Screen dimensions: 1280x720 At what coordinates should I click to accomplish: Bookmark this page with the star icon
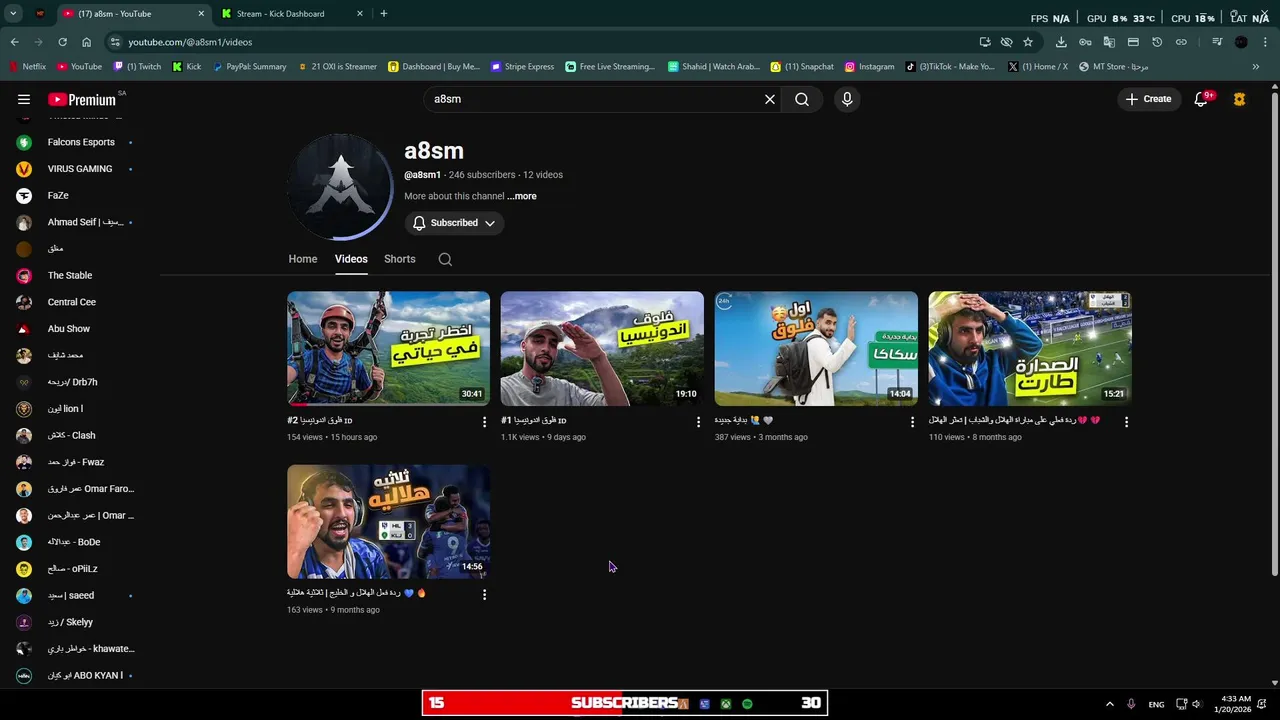(x=1028, y=42)
